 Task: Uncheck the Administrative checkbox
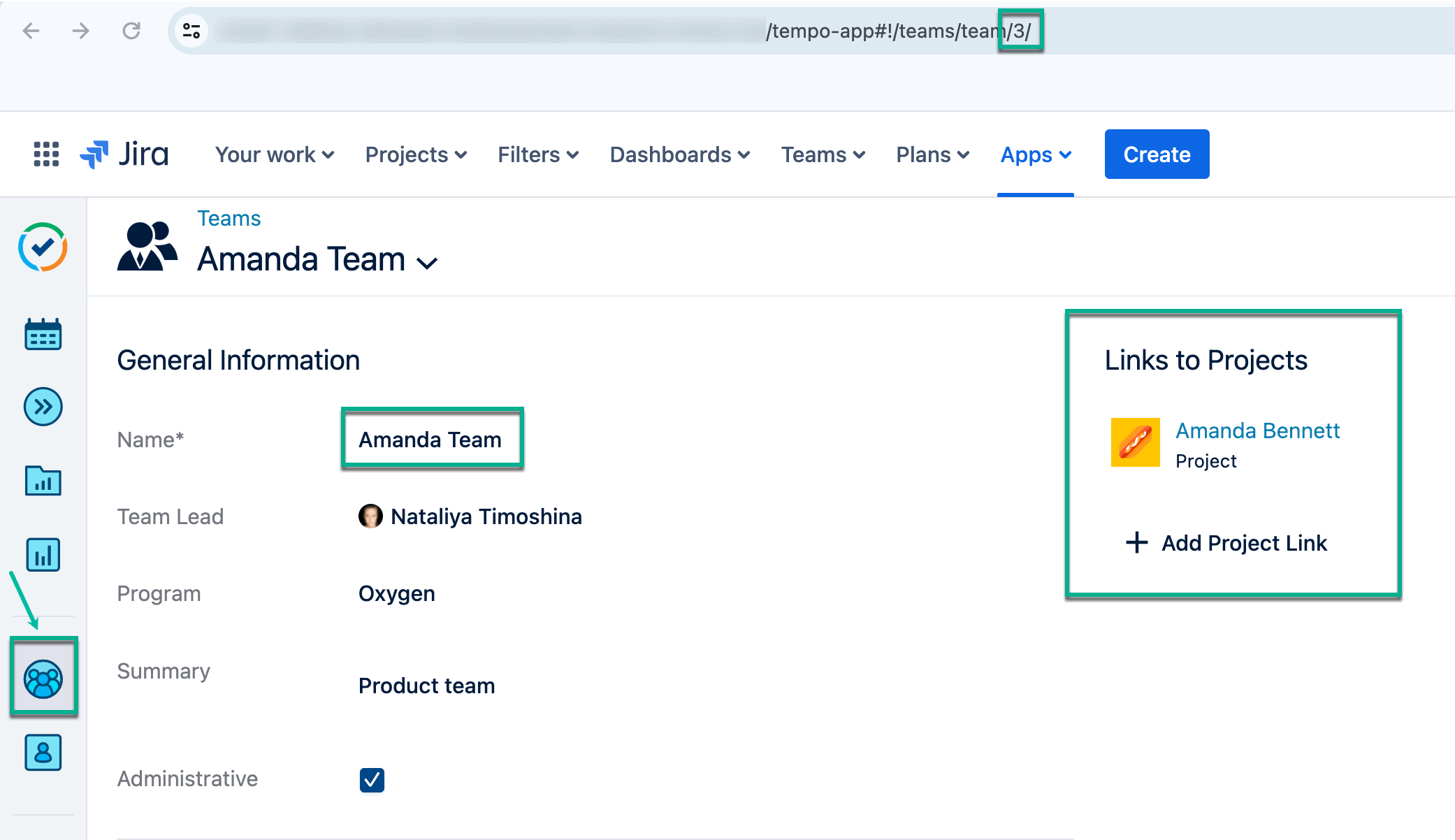tap(372, 780)
